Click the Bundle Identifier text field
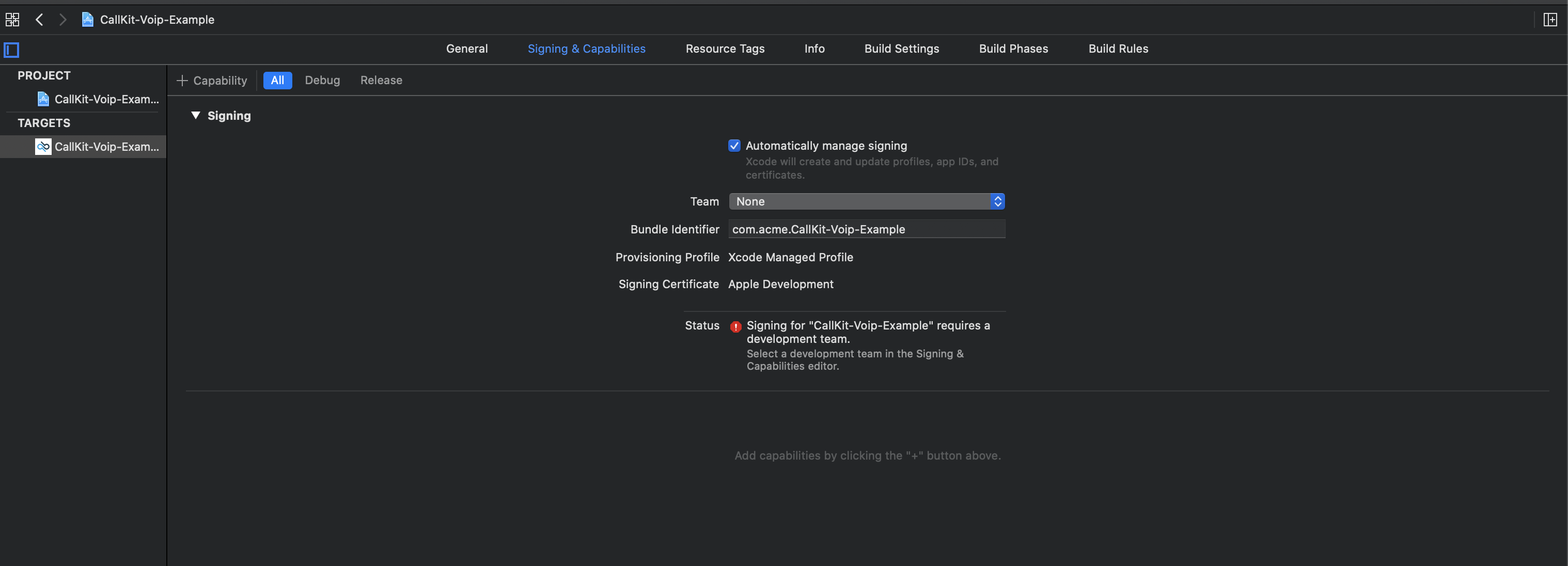This screenshot has width=1568, height=566. coord(866,229)
